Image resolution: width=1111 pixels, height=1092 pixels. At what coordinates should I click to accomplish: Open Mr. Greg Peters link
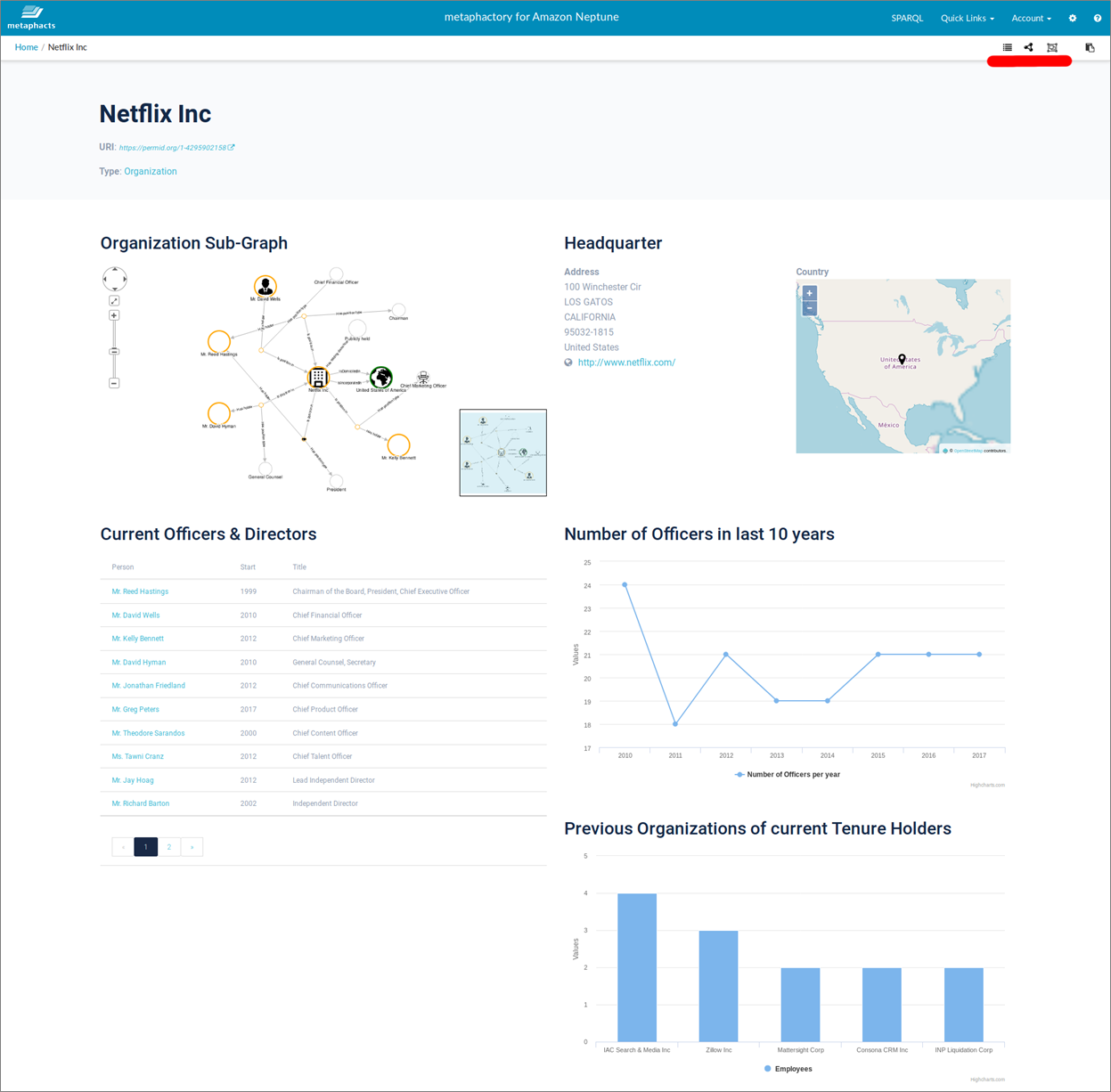(135, 710)
